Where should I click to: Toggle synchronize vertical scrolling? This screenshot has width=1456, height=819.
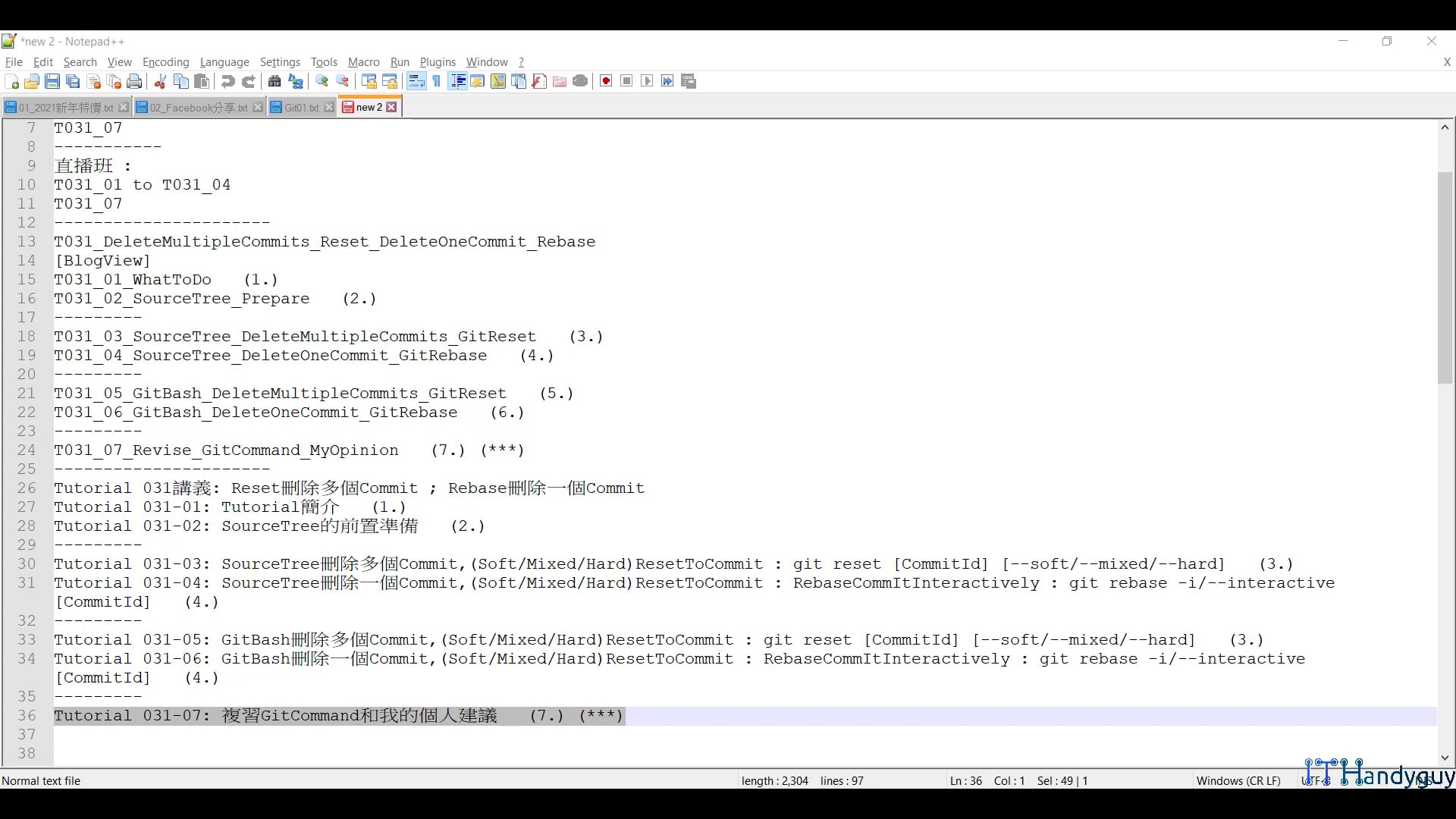[369, 81]
